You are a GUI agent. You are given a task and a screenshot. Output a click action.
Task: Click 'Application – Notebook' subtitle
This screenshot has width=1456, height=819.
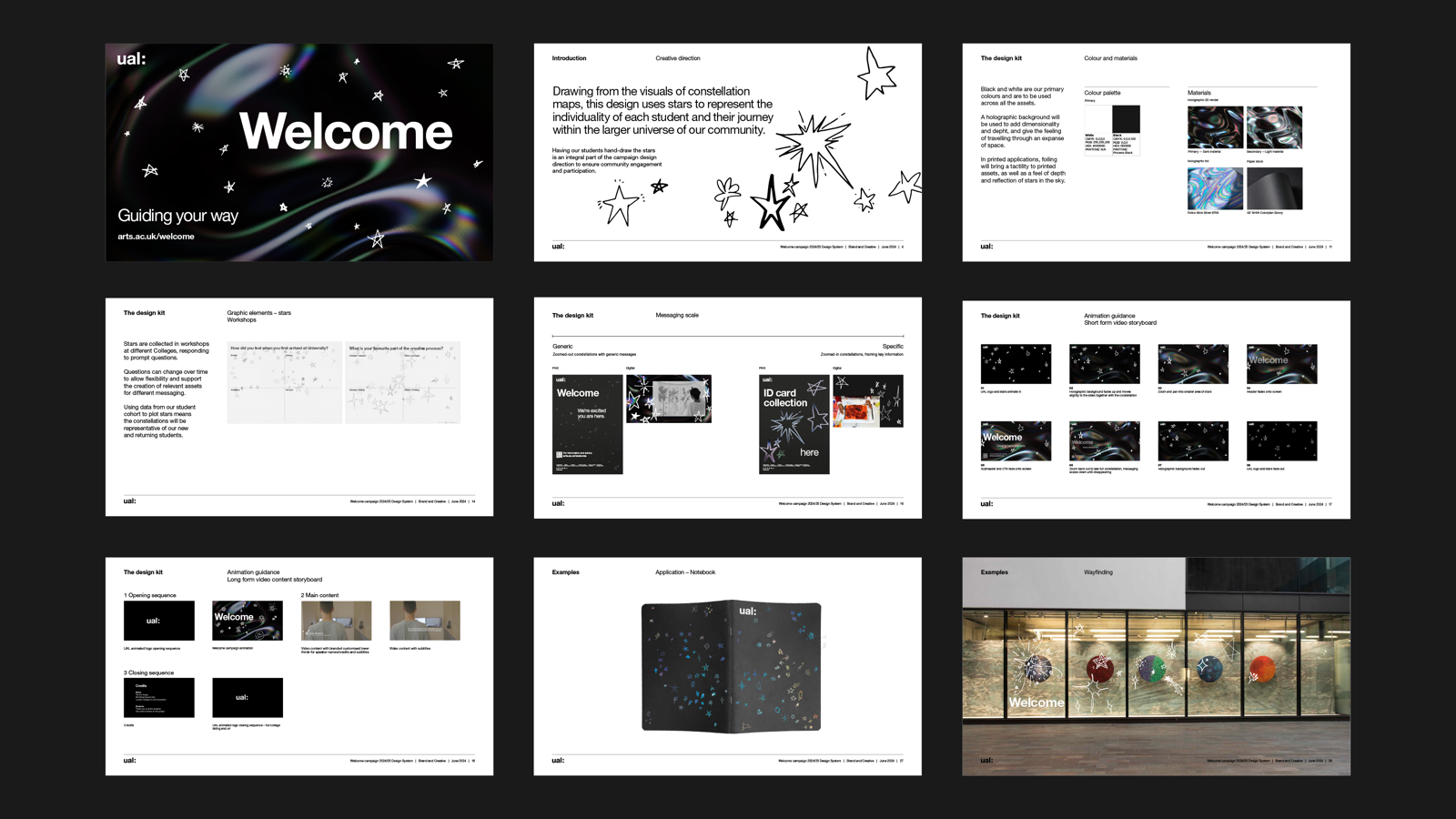[x=685, y=572]
